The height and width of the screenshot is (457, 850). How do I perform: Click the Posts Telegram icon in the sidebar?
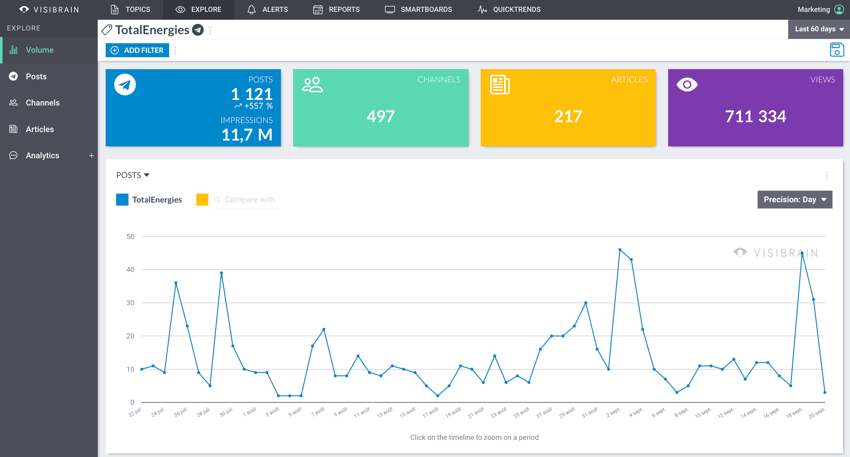pos(14,76)
